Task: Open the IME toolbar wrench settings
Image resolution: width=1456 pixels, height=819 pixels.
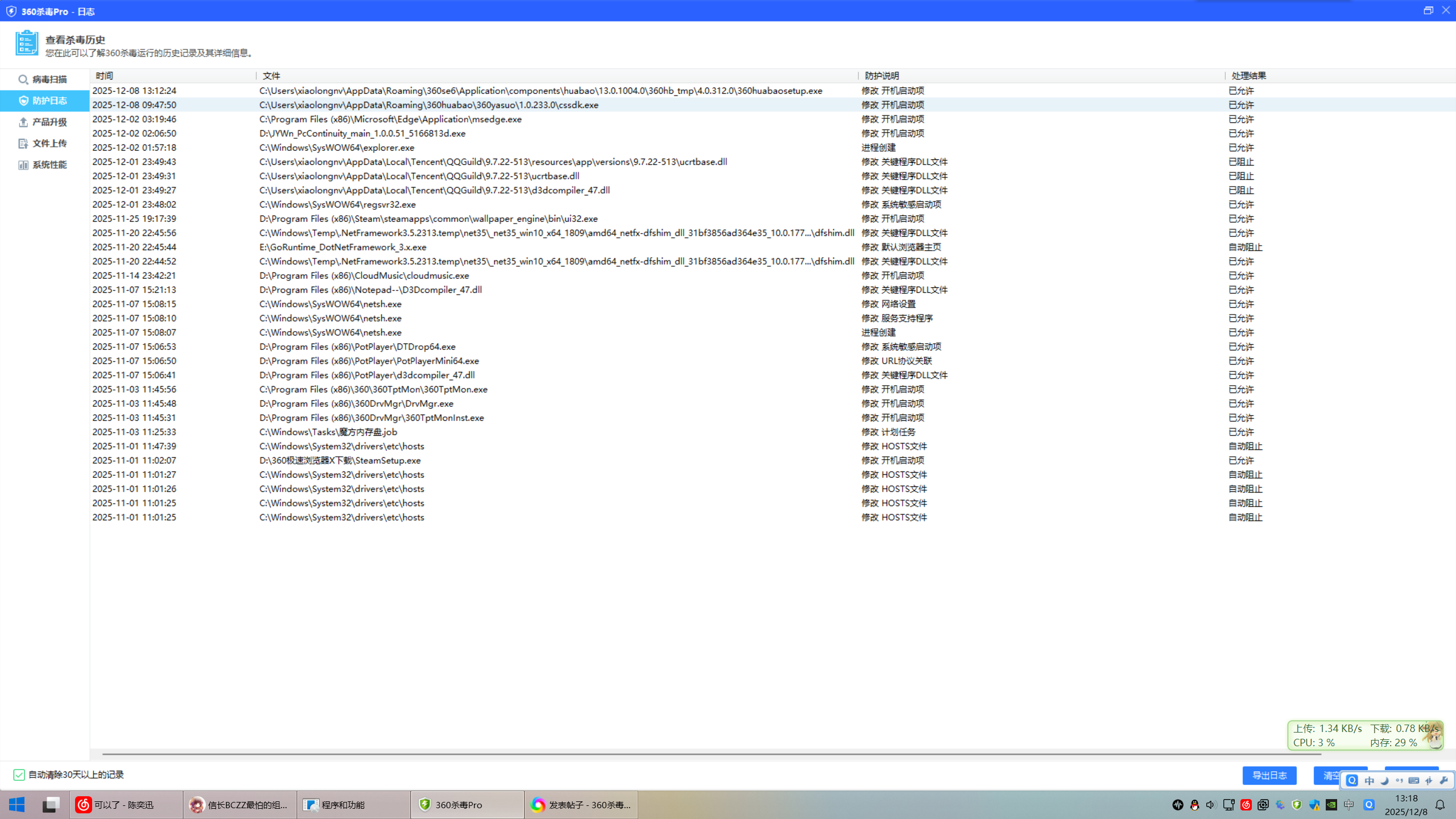Action: point(1443,780)
